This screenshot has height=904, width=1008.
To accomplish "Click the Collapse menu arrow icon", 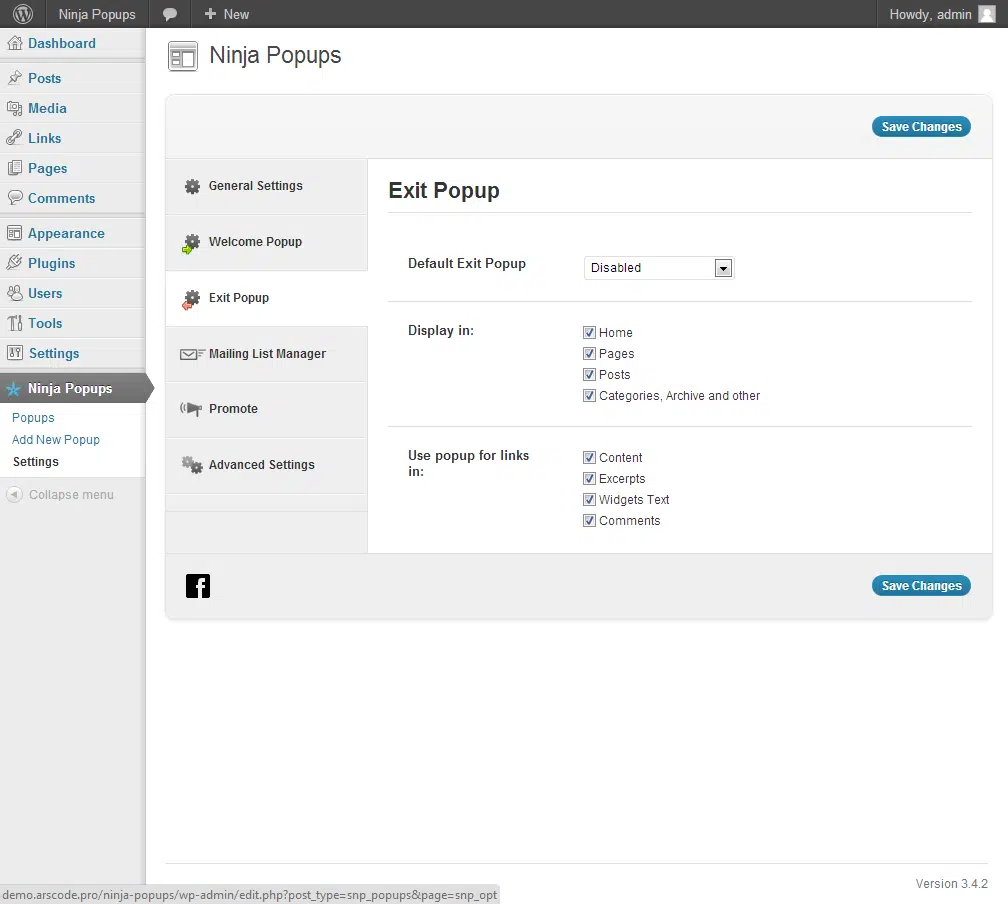I will tap(14, 494).
